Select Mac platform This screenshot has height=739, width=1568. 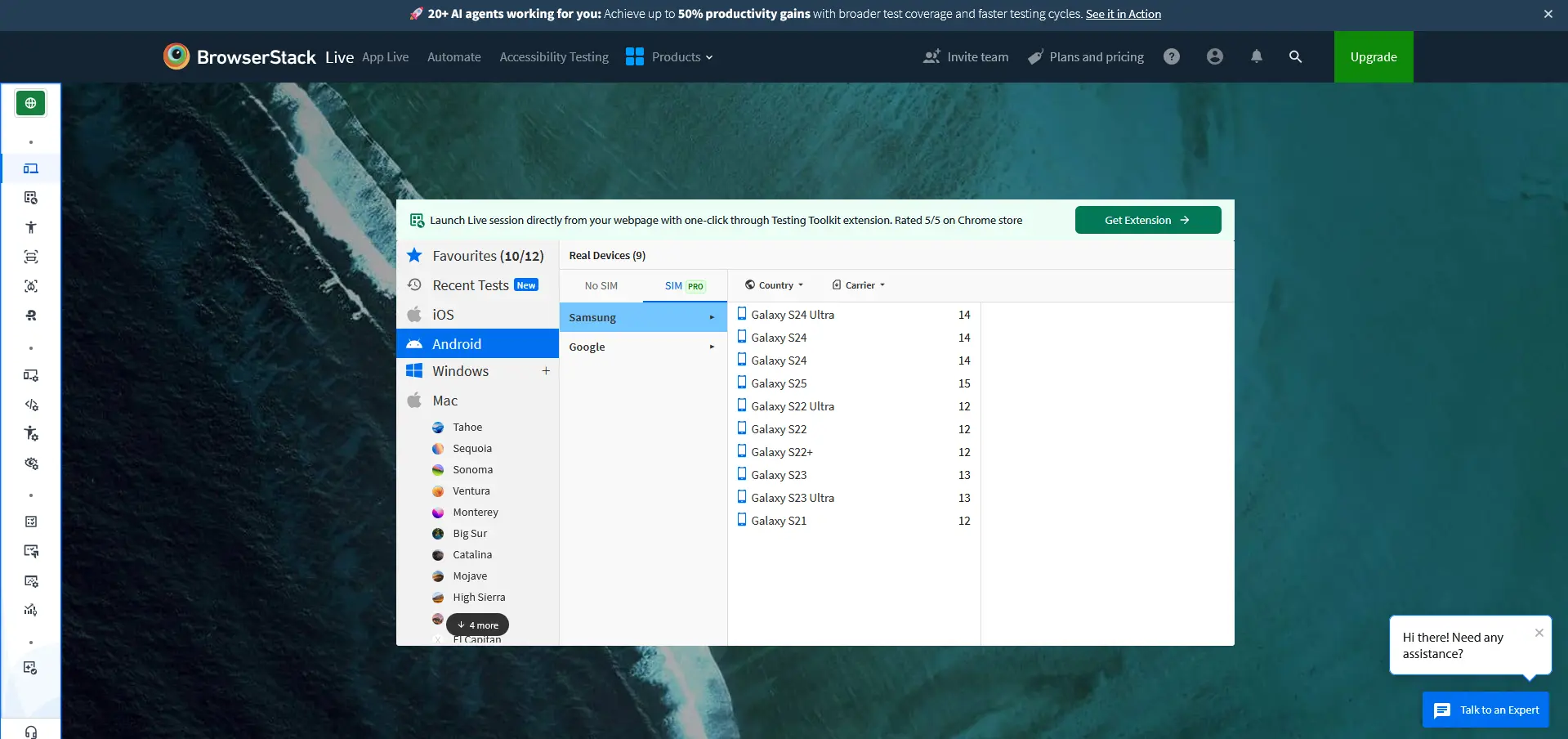(x=477, y=401)
